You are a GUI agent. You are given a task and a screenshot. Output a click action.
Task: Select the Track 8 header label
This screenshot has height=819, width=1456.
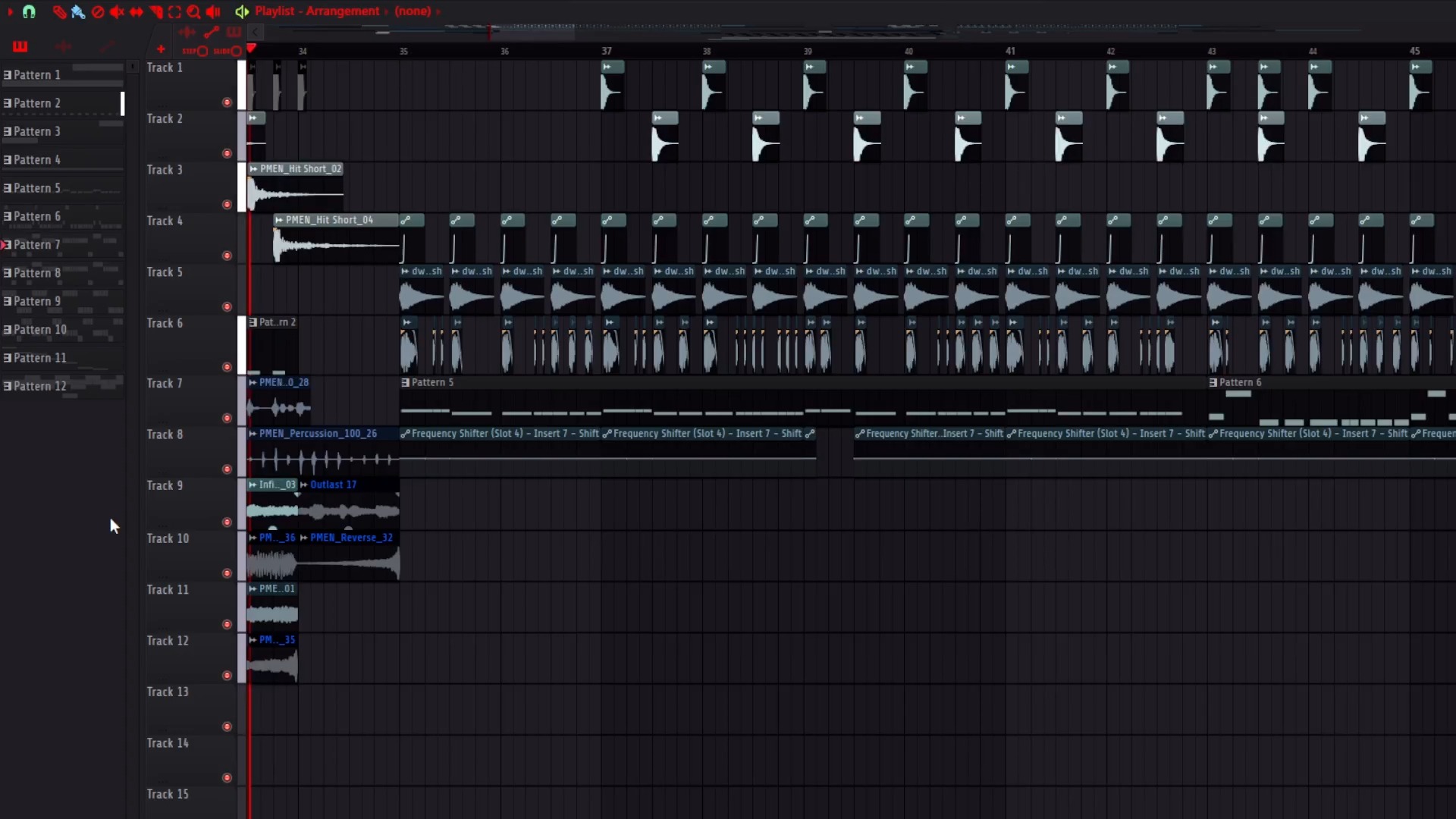coord(165,435)
